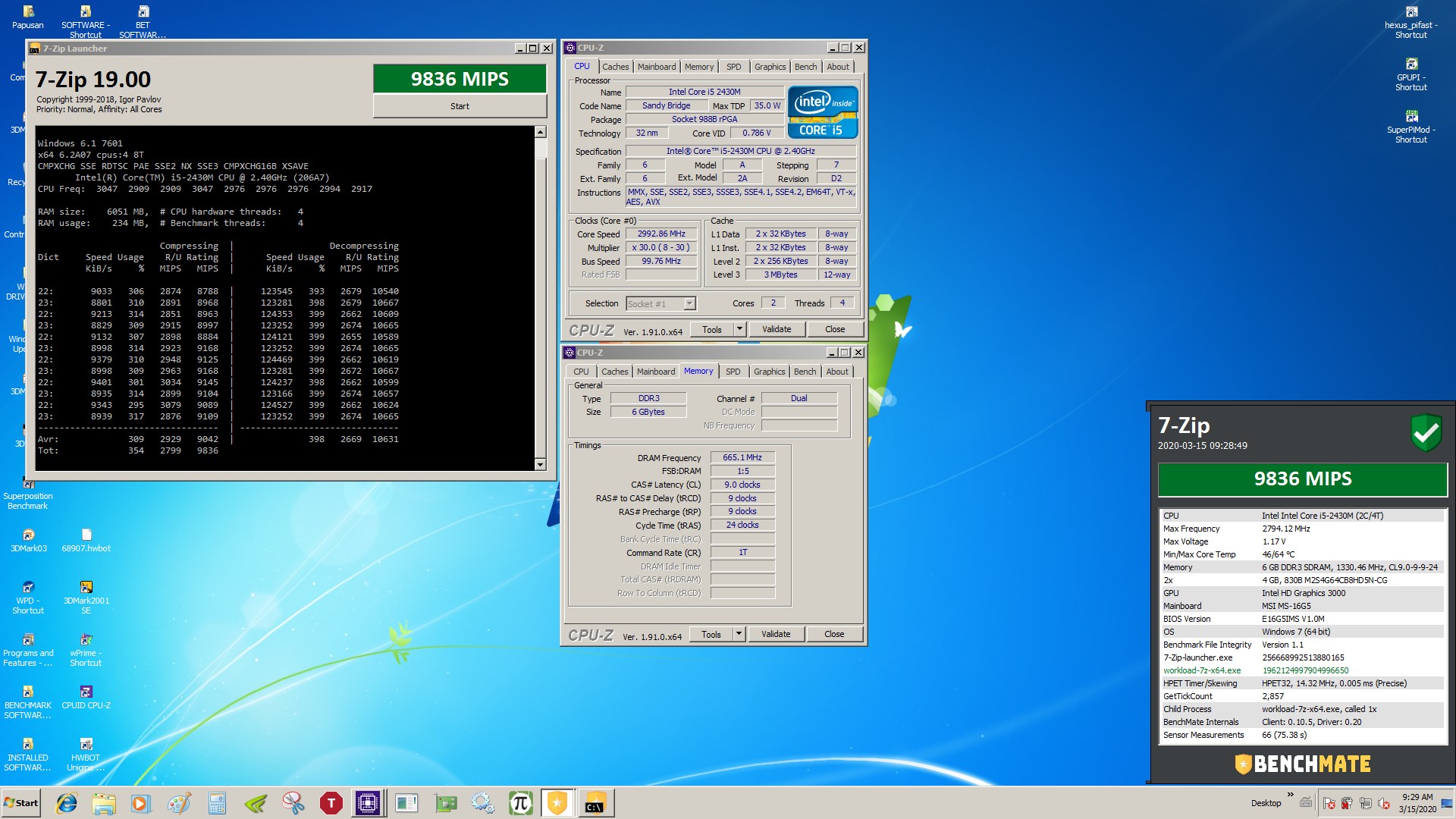Switch to CPU tab in lower CPU-Z
This screenshot has height=819, width=1456.
click(581, 372)
